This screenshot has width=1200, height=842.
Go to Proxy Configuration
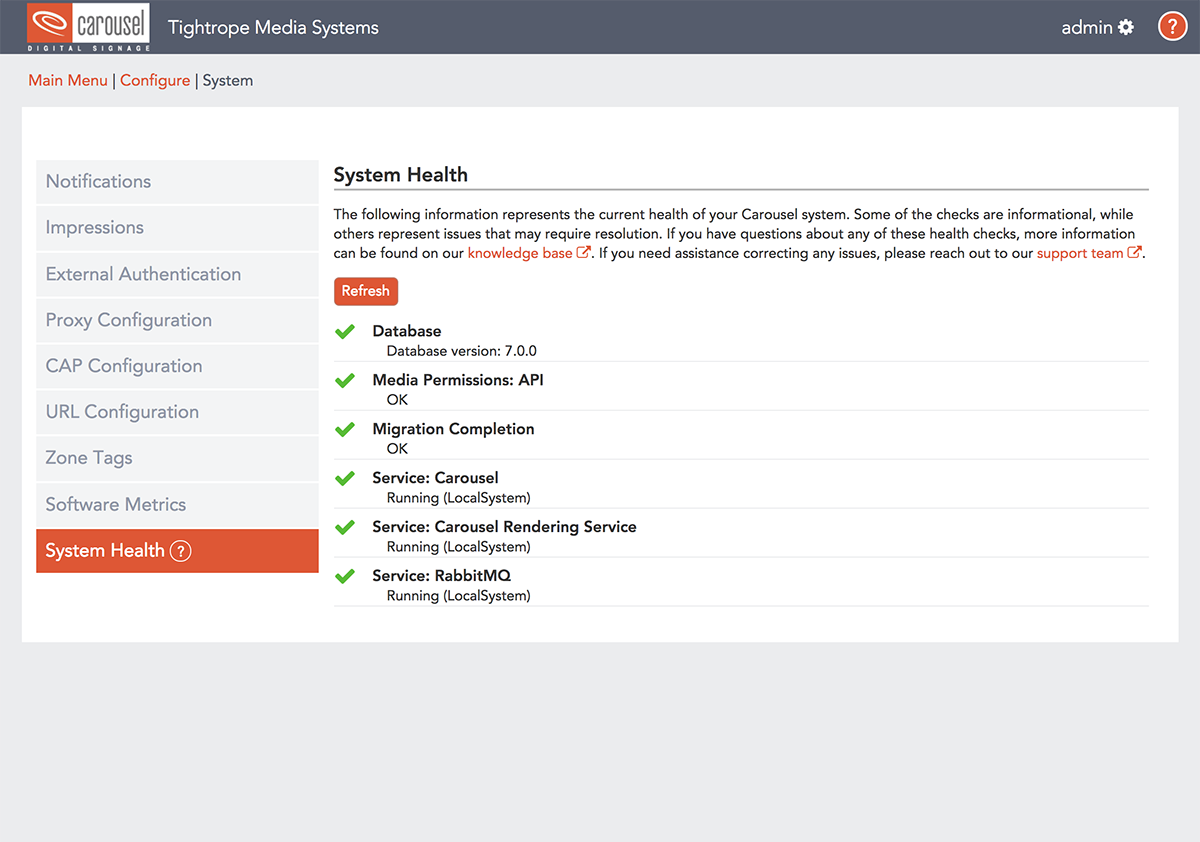[129, 320]
